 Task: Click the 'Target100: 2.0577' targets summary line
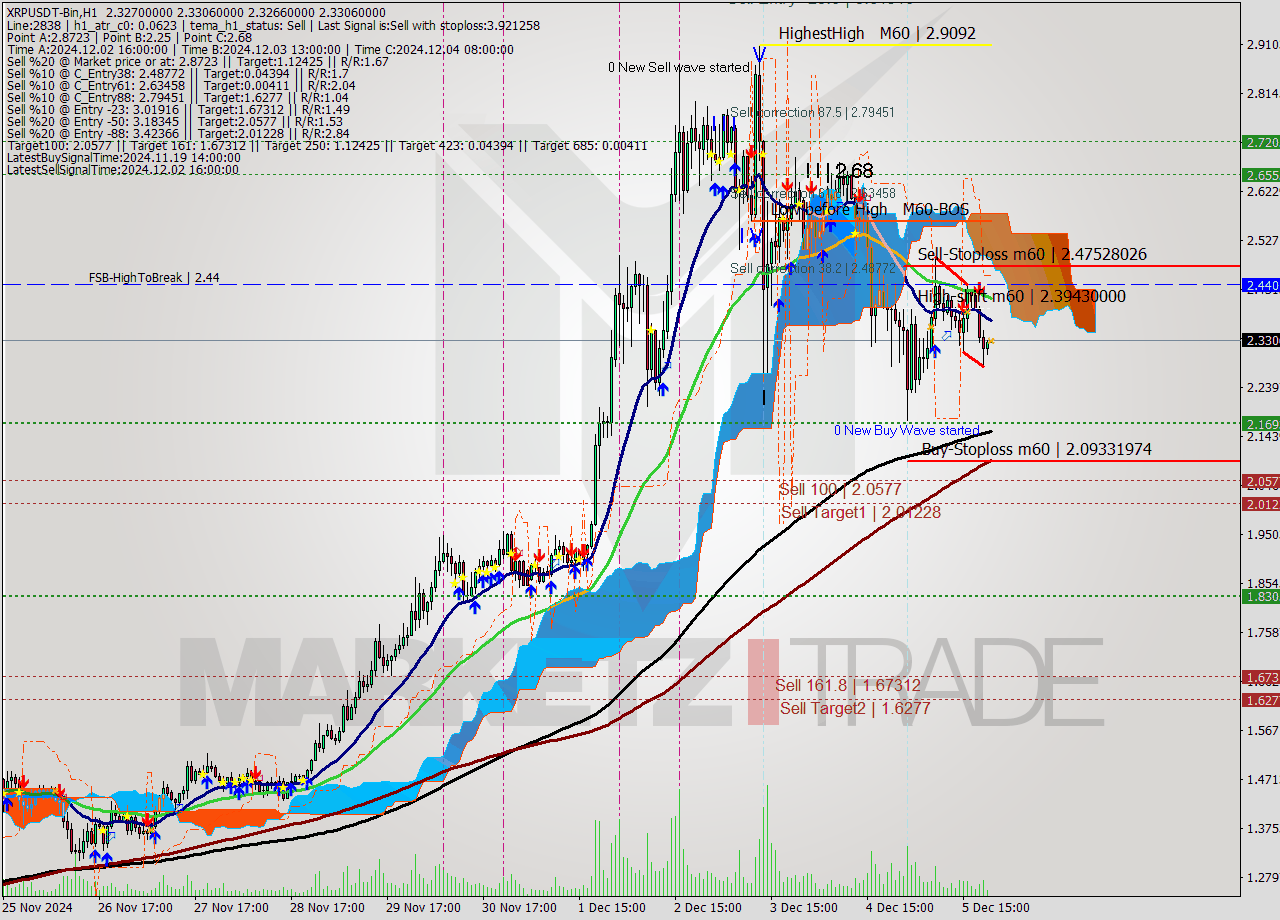point(326,145)
